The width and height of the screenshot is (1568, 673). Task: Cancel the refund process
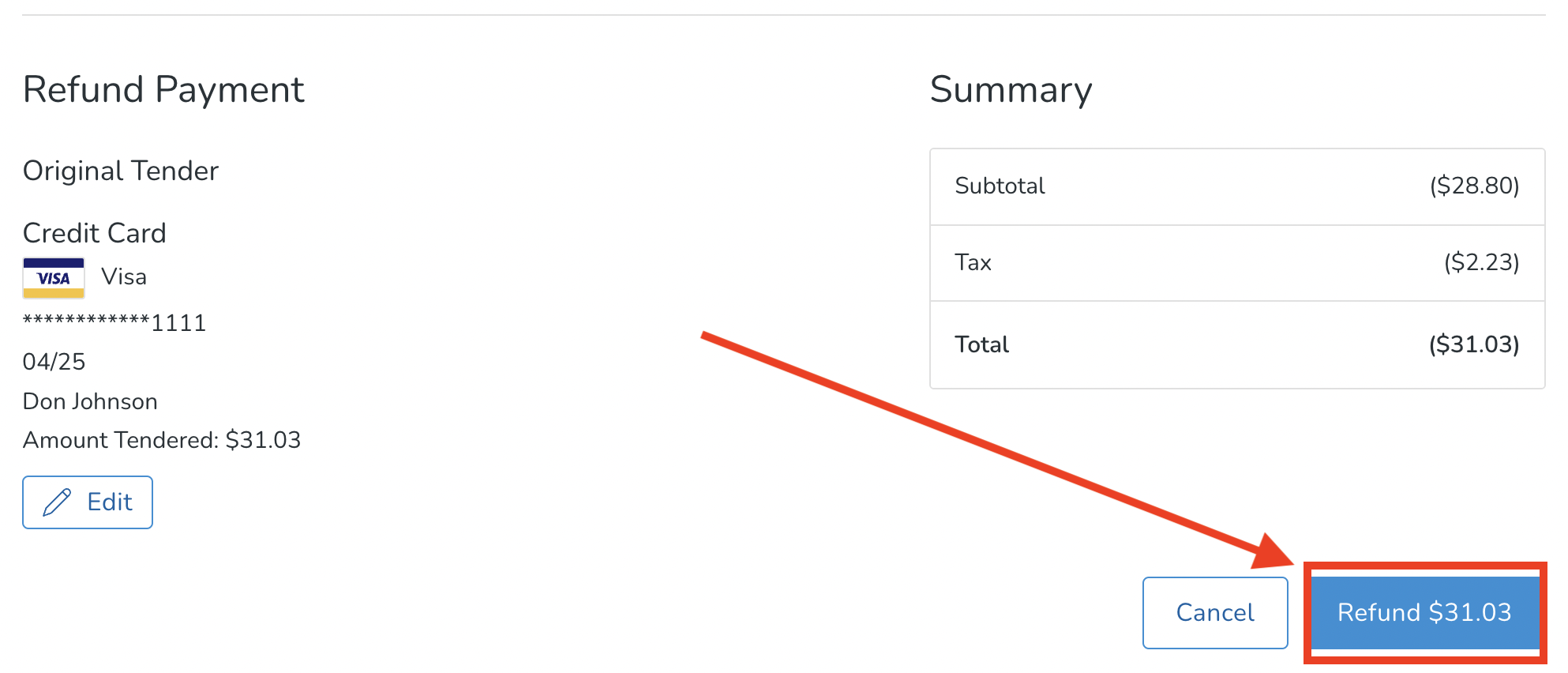coord(1214,612)
